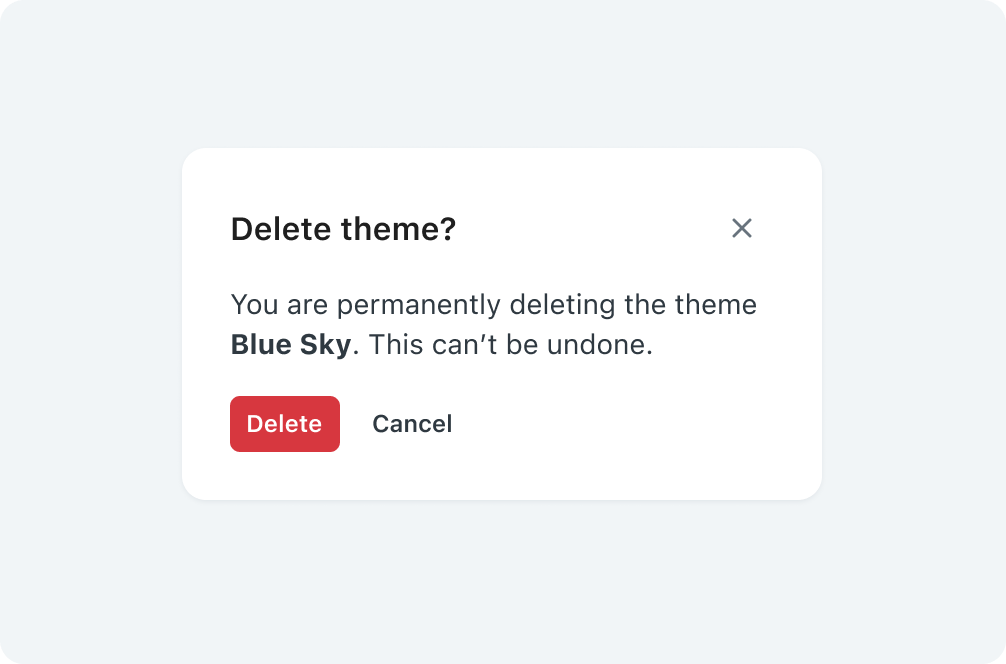Viewport: 1006px width, 664px height.
Task: Hit the X icon beside the dialog title
Action: point(741,228)
